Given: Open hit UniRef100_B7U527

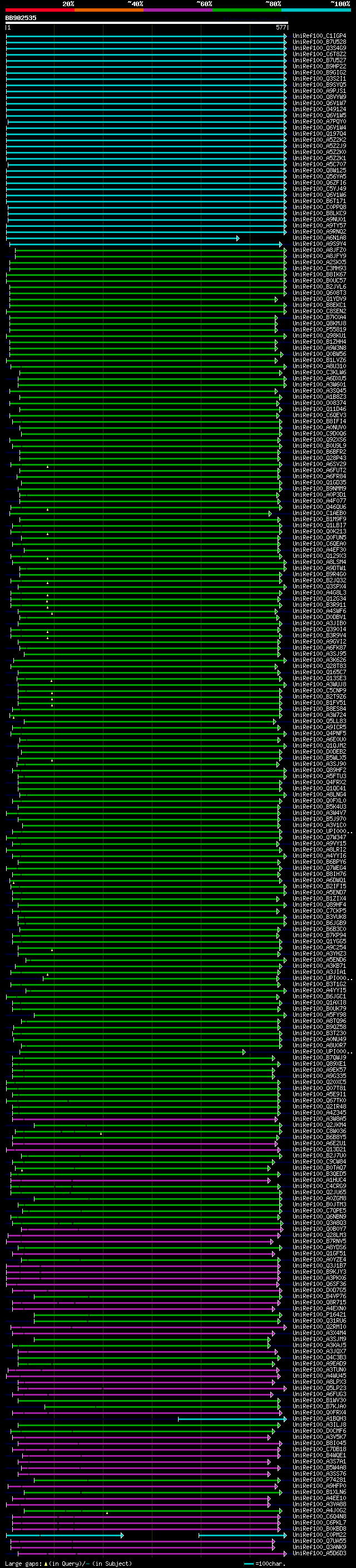Looking at the screenshot, I should (319, 60).
